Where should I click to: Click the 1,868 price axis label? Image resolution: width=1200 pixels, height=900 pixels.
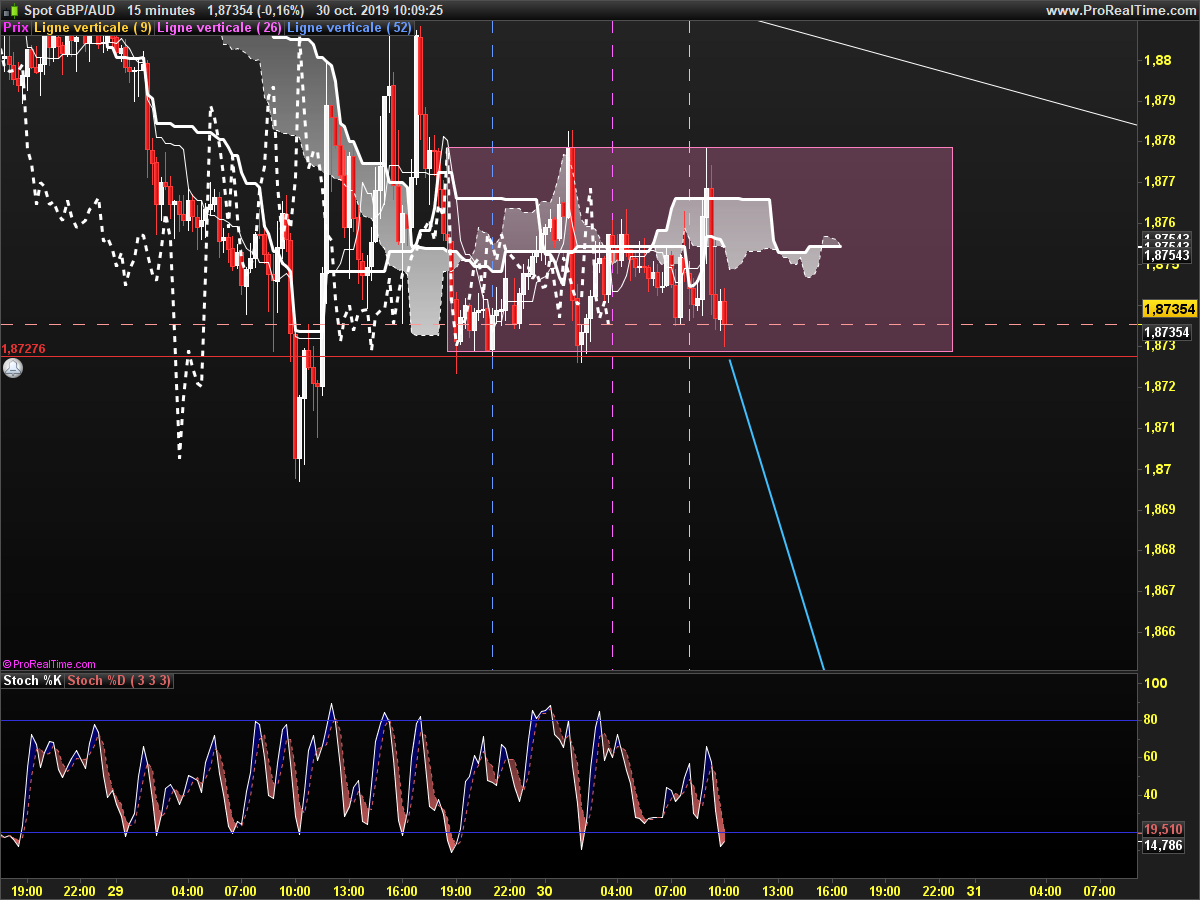coord(1159,549)
